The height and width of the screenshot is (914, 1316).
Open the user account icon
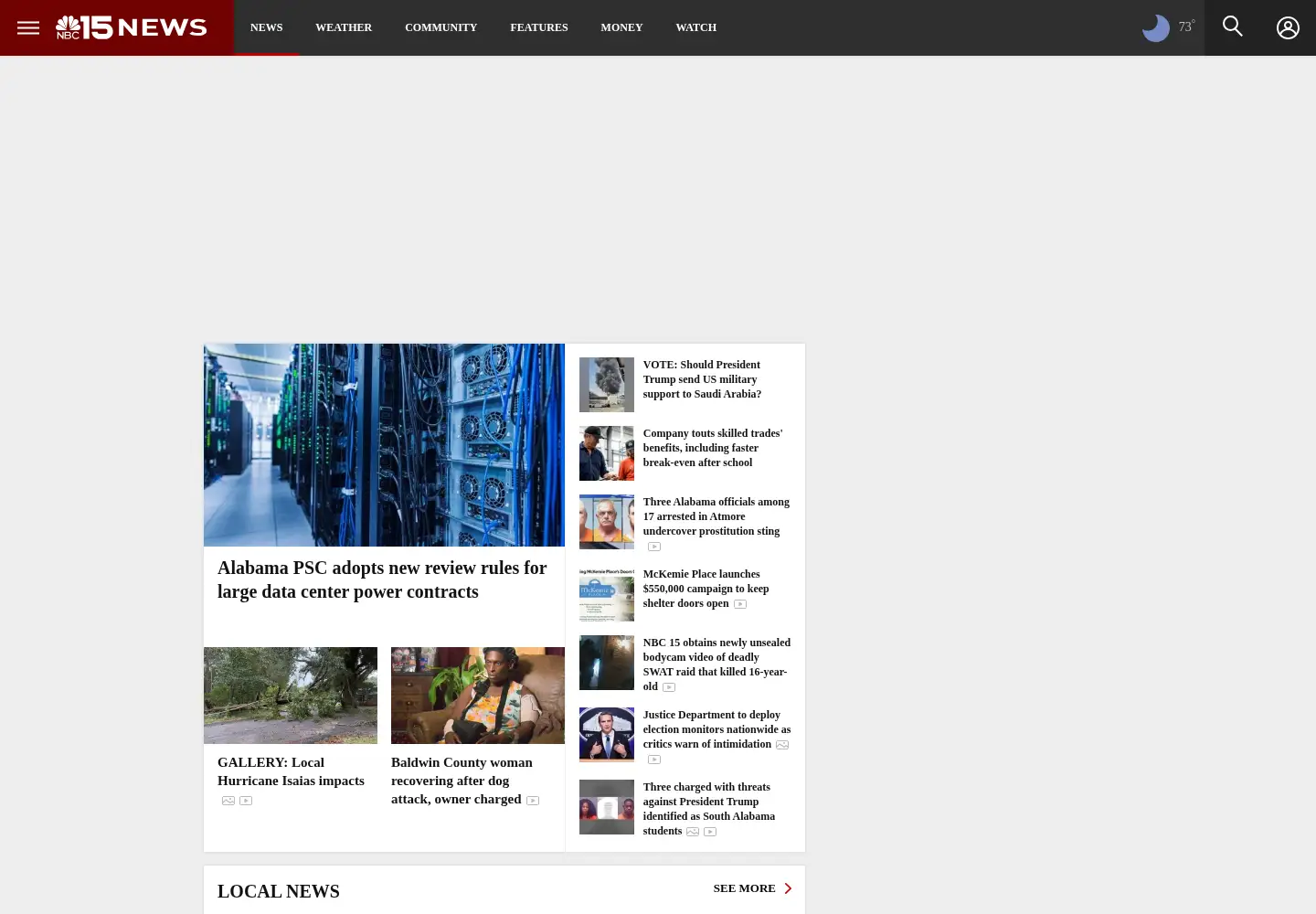coord(1288,28)
